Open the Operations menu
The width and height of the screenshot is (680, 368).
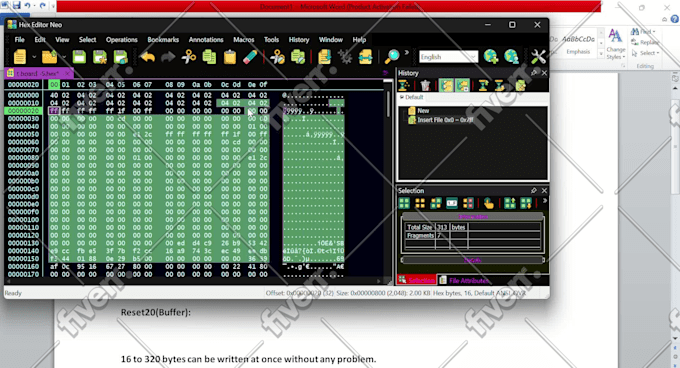pos(121,39)
